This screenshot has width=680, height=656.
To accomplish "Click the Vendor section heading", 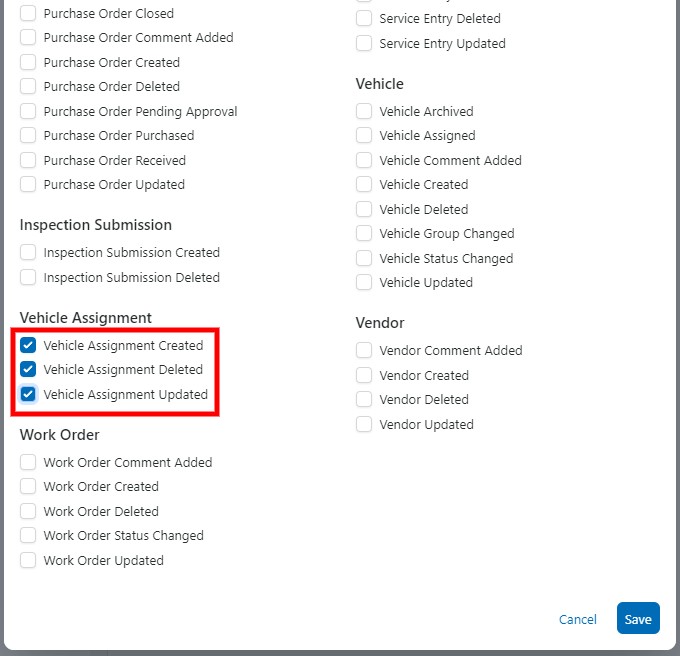I will [x=380, y=323].
